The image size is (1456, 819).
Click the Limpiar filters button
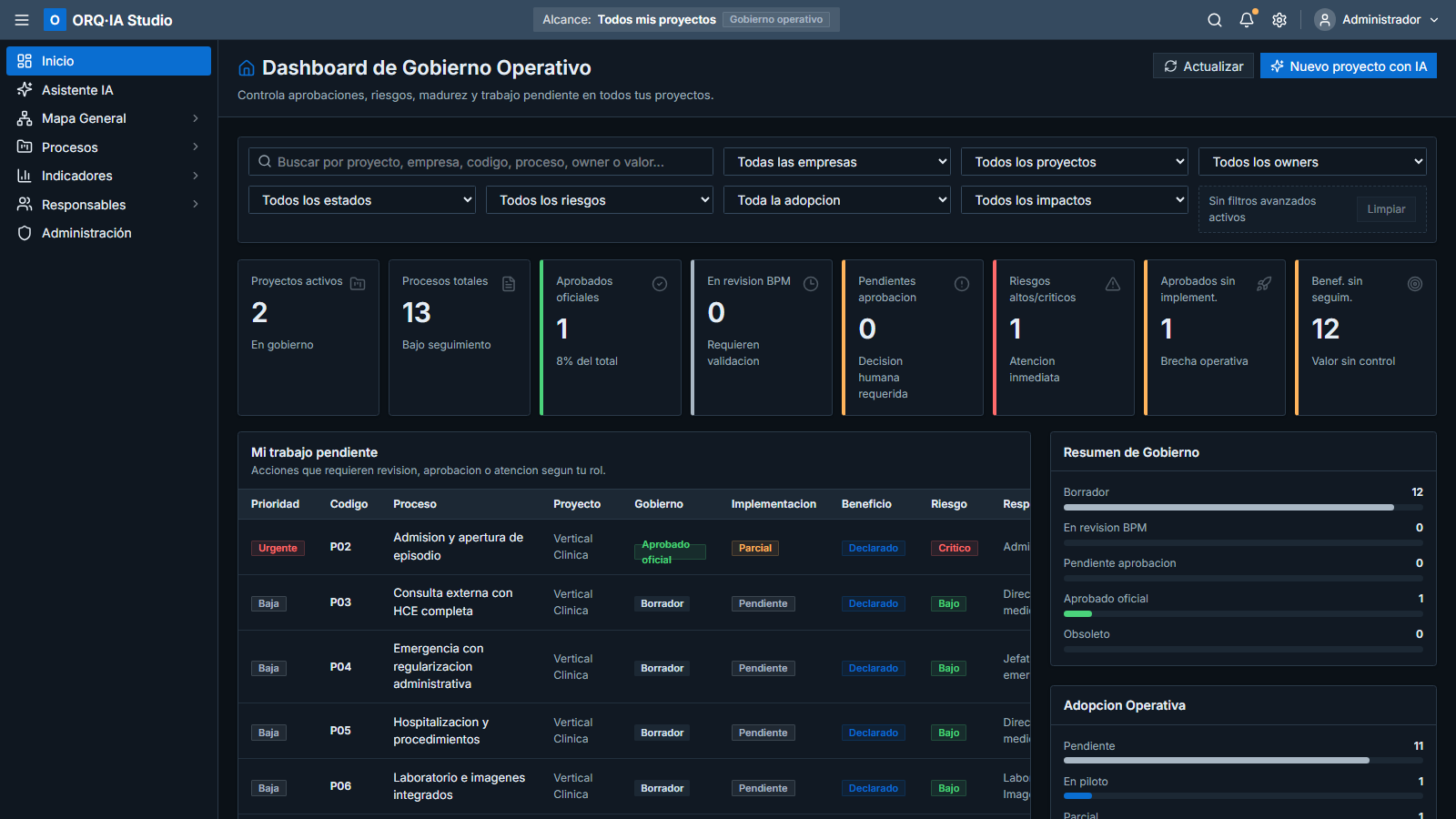click(1386, 209)
